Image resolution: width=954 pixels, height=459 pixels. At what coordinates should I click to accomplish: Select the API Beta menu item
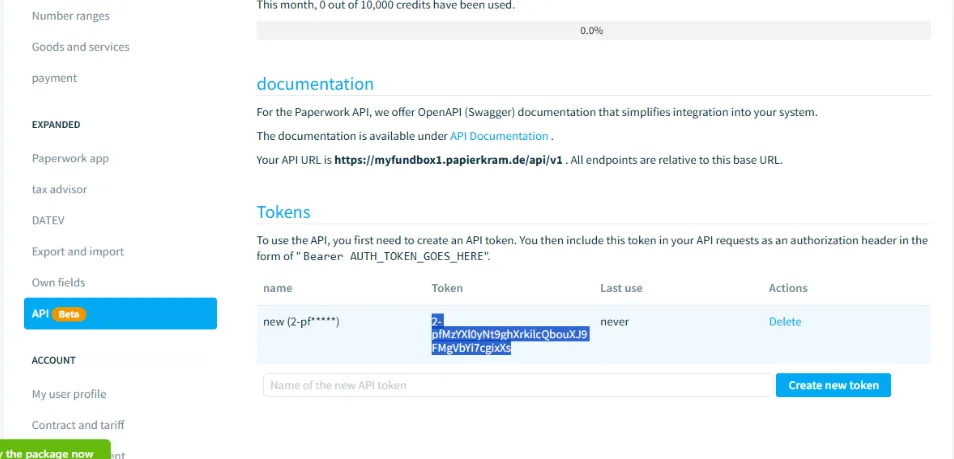pyautogui.click(x=120, y=314)
